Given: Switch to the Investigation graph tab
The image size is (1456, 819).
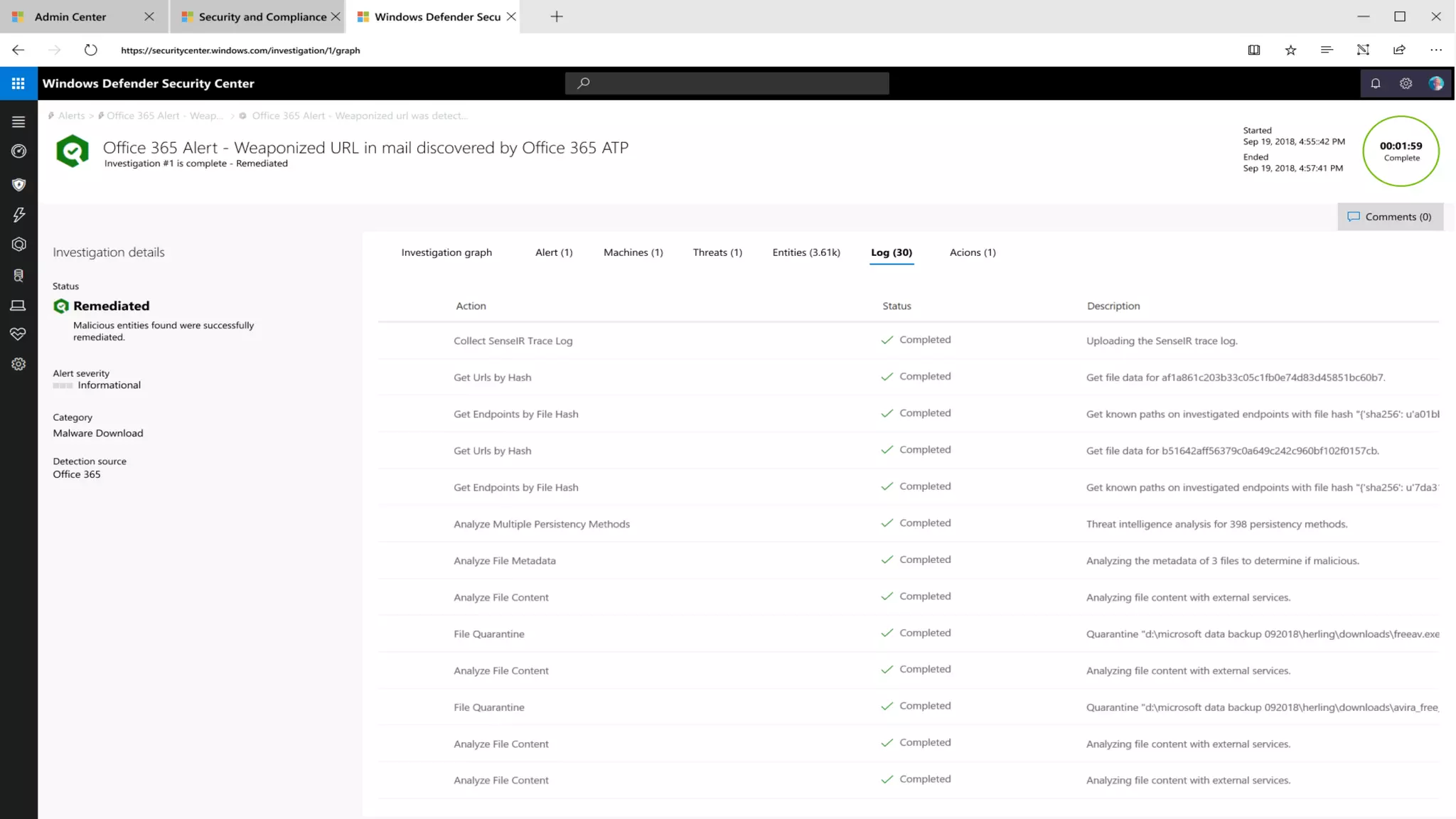Looking at the screenshot, I should (446, 252).
